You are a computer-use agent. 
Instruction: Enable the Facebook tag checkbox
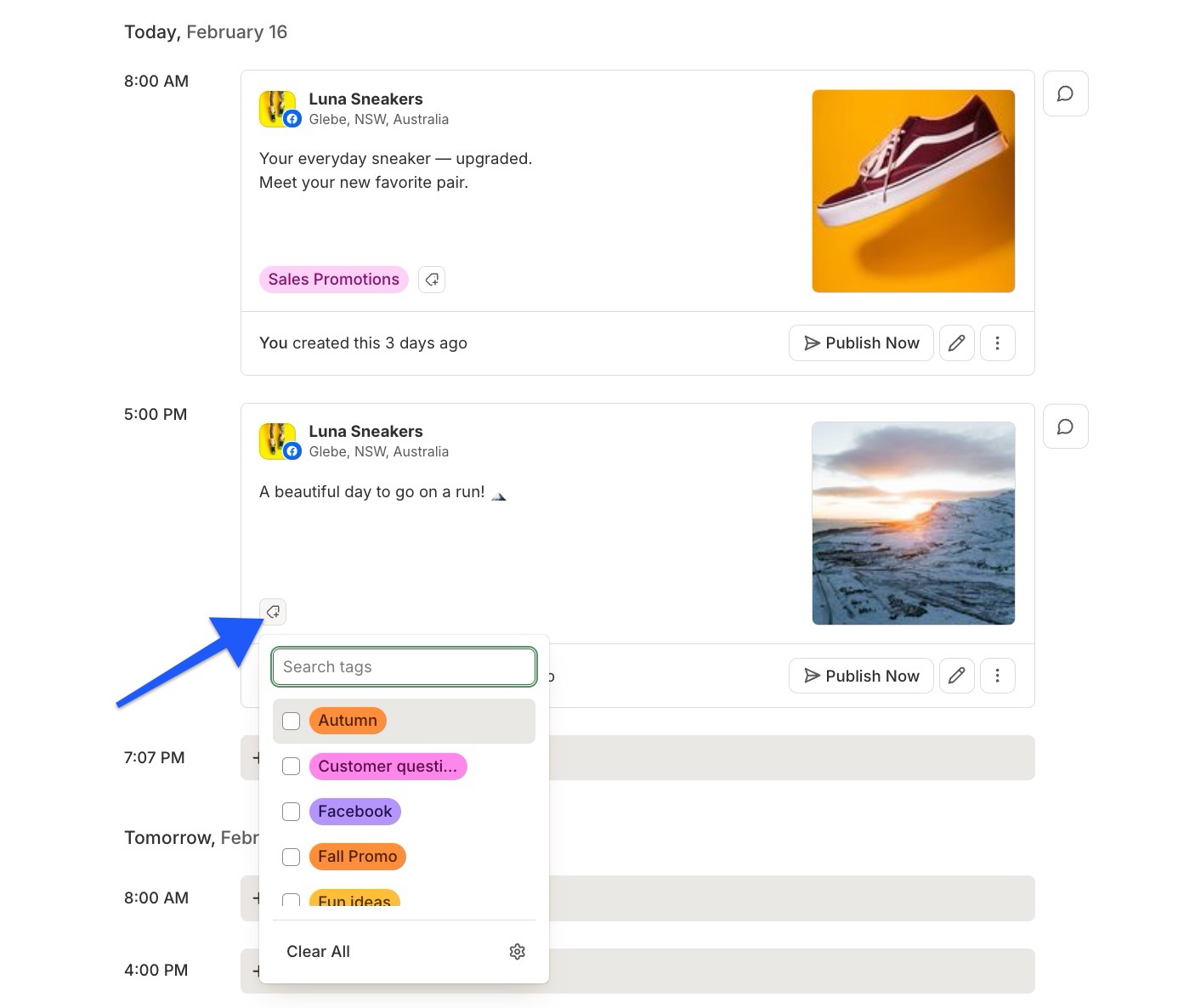pos(291,812)
